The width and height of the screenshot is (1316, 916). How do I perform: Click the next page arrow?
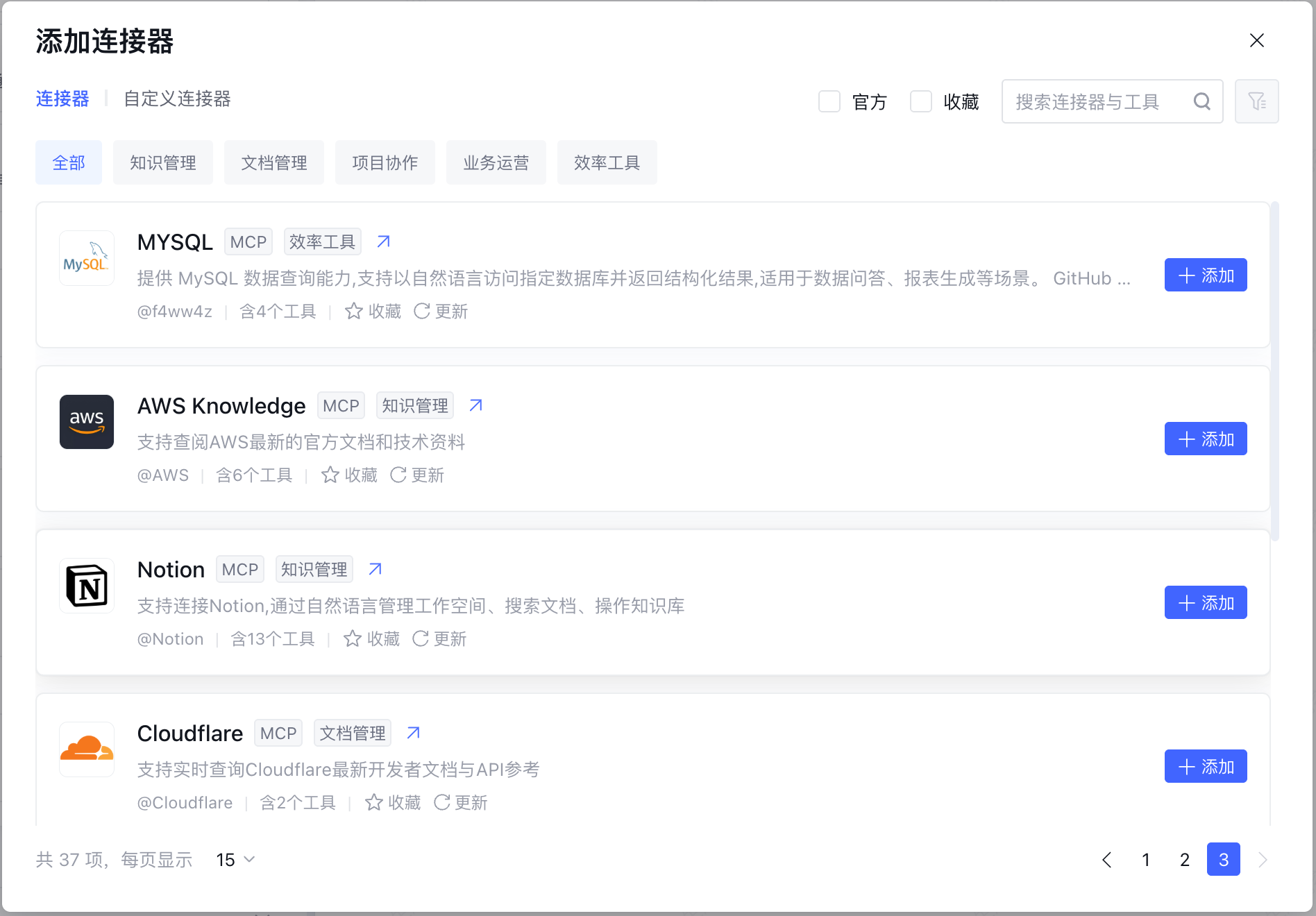[1263, 860]
